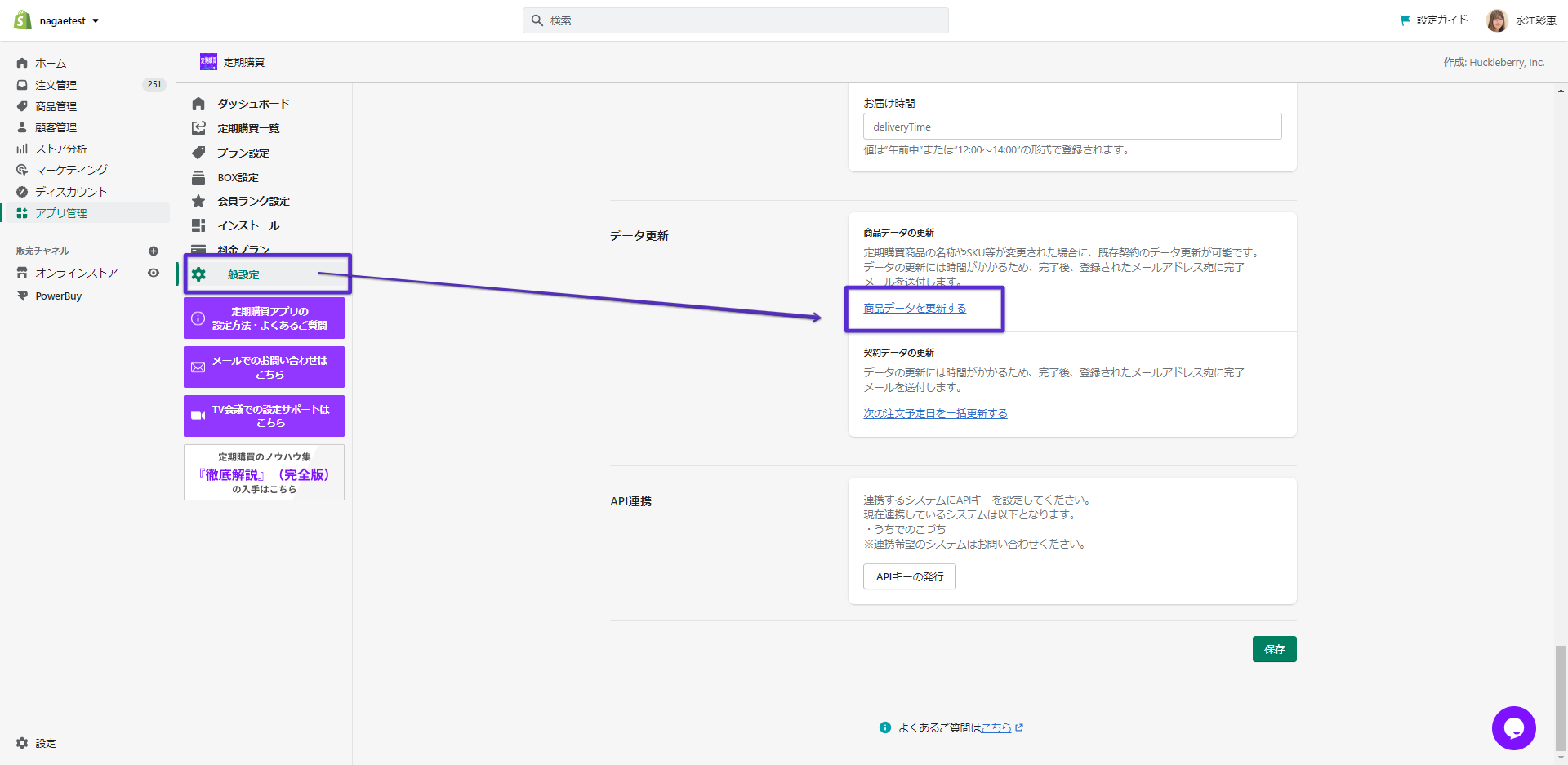
Task: Click the 注文管理 251 badge
Action: (154, 84)
